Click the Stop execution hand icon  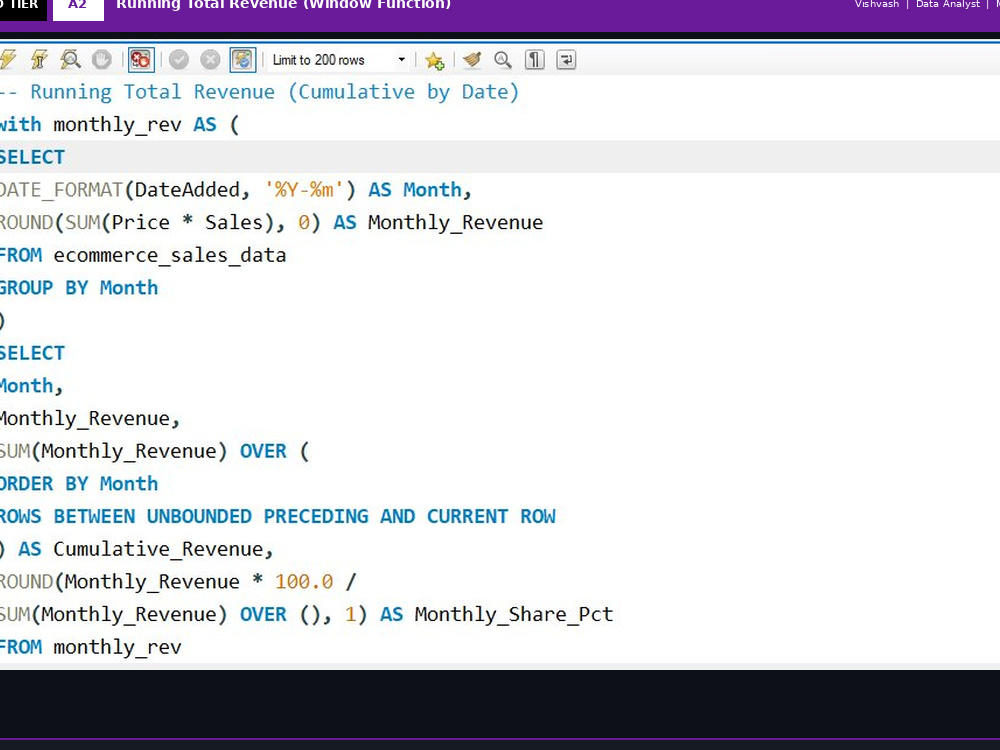click(101, 60)
